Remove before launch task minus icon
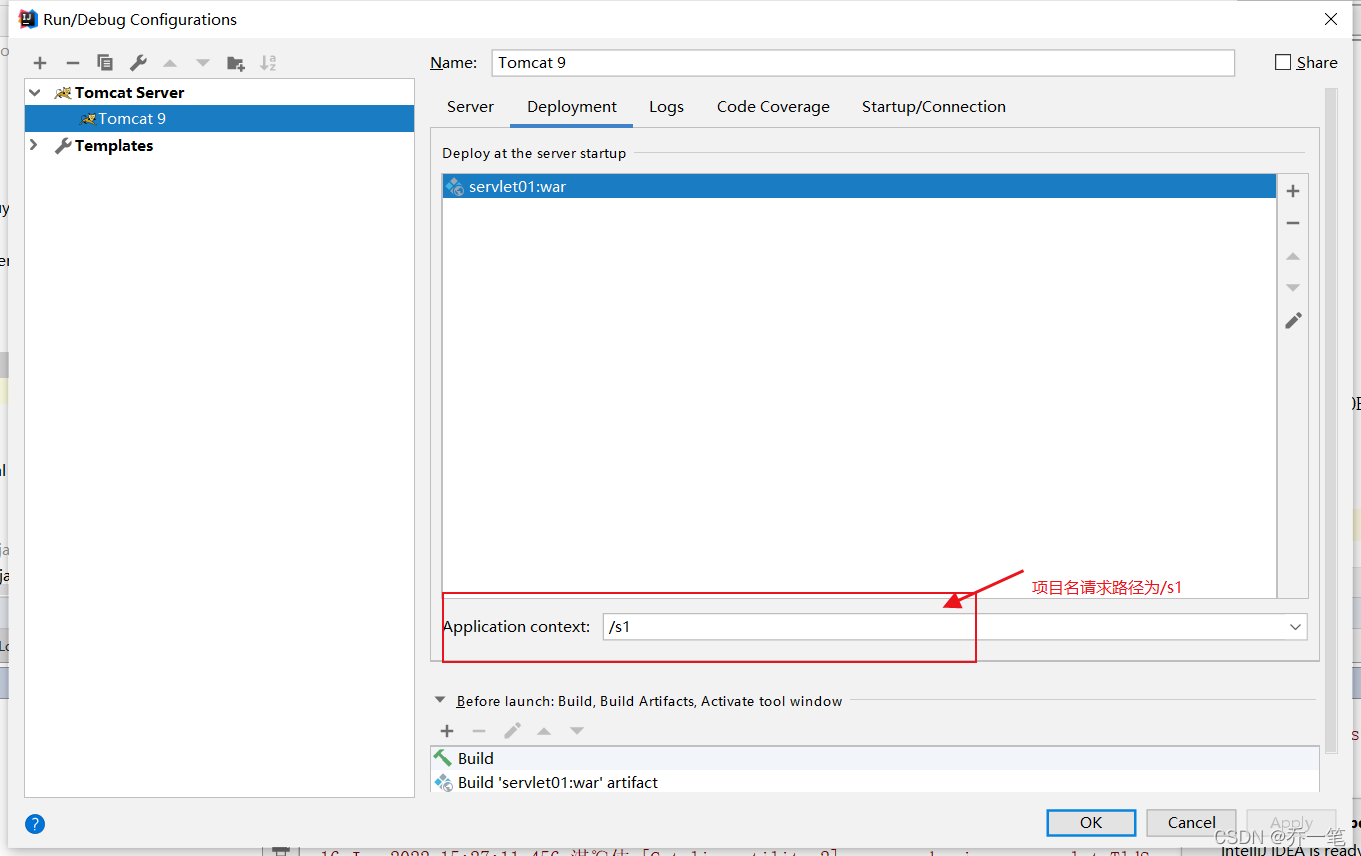The image size is (1361, 856). point(479,731)
